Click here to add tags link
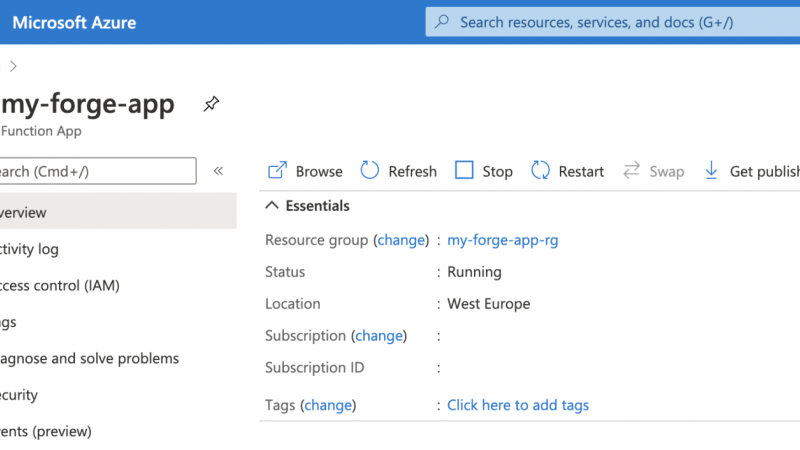The height and width of the screenshot is (450, 800). tap(518, 405)
